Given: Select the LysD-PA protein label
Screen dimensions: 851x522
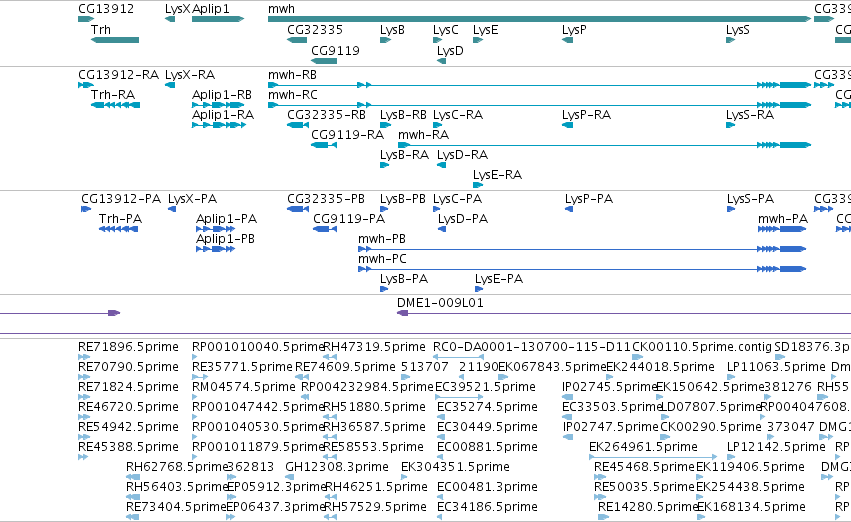Looking at the screenshot, I should [x=463, y=219].
